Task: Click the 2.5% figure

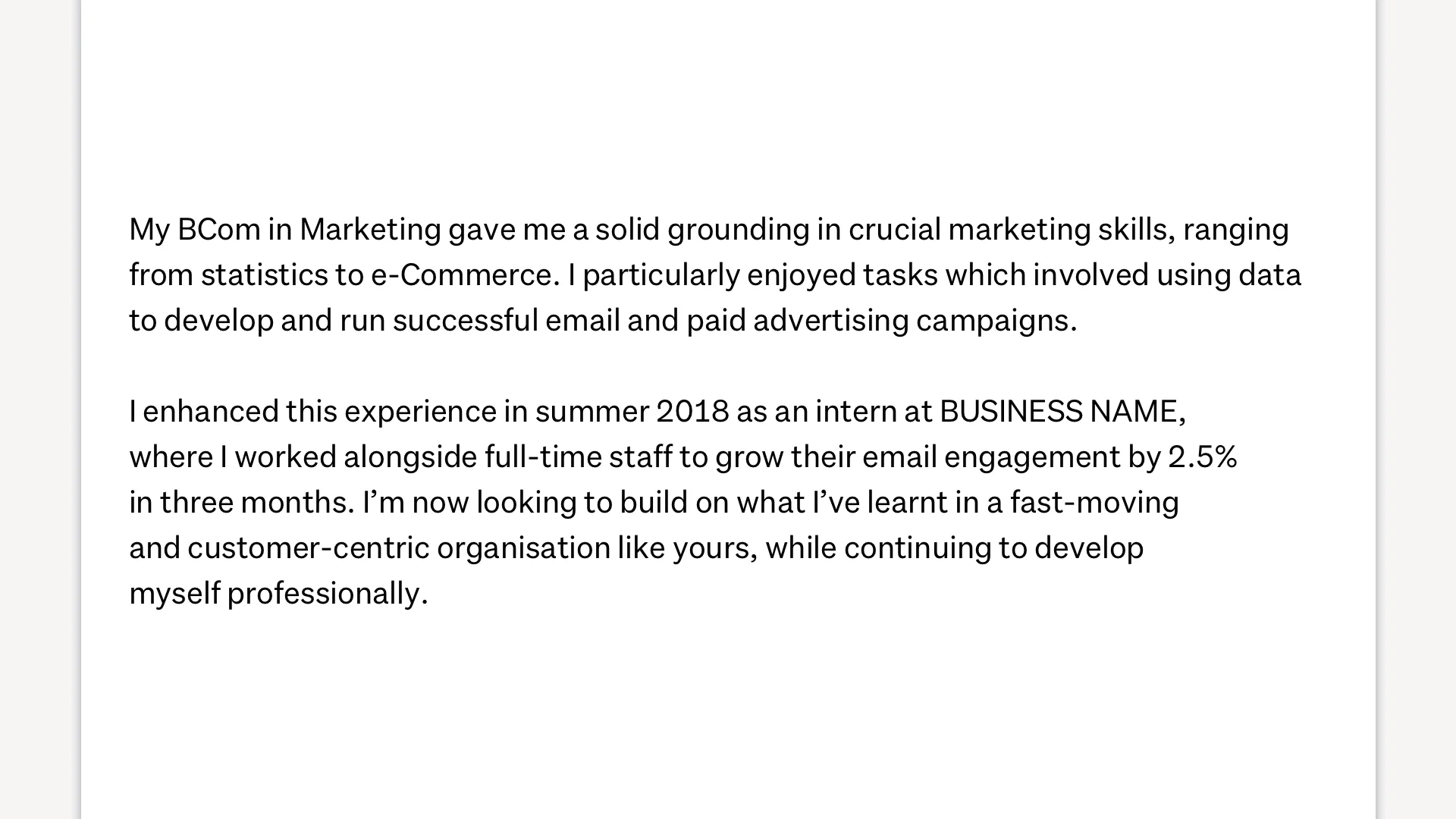Action: pyautogui.click(x=1202, y=457)
